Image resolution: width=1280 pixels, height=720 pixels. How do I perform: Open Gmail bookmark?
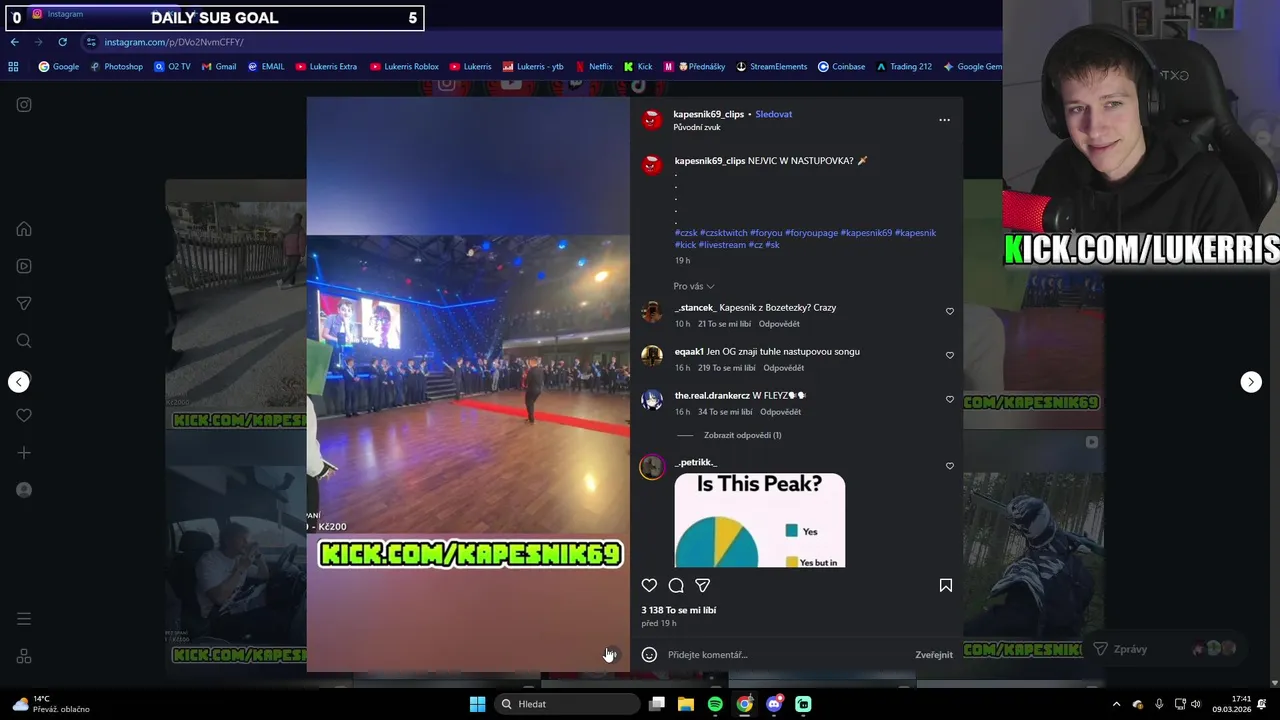pyautogui.click(x=219, y=67)
